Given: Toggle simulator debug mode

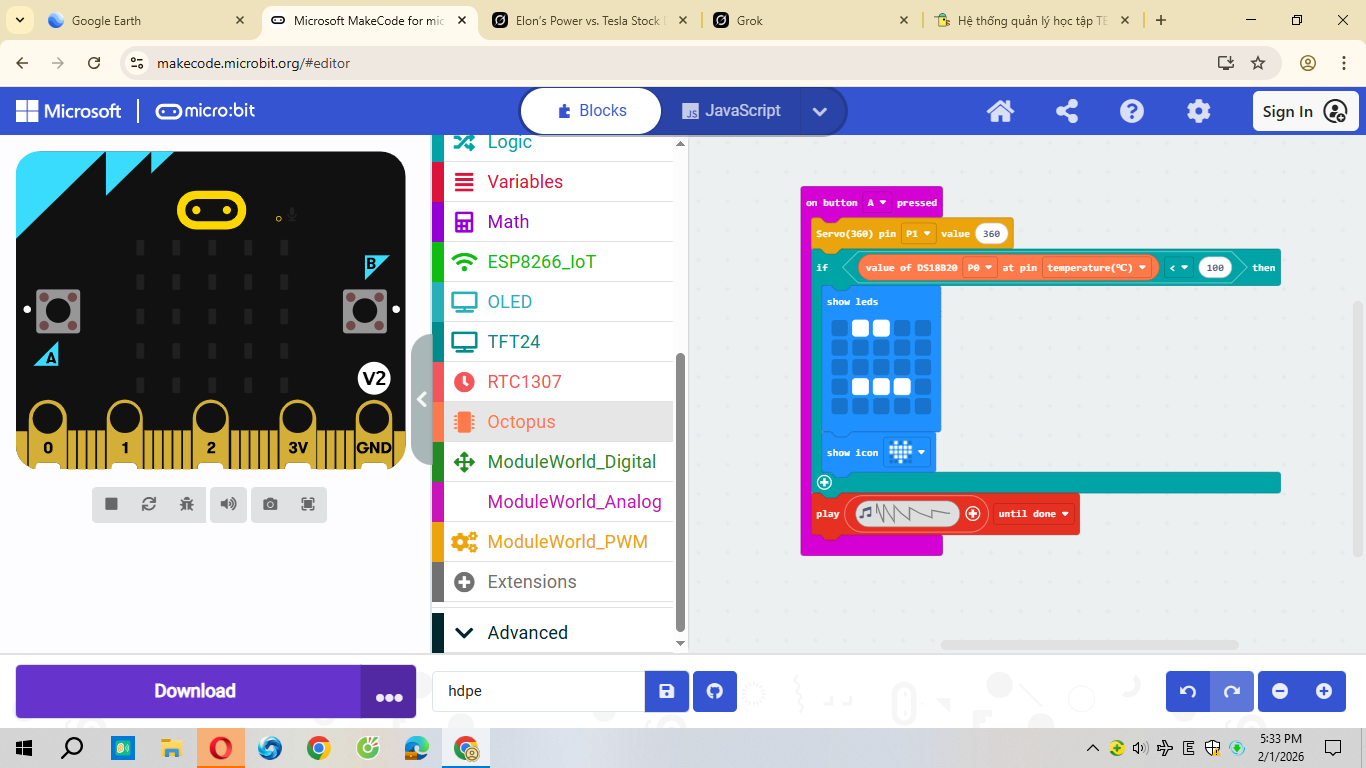Looking at the screenshot, I should tap(187, 504).
